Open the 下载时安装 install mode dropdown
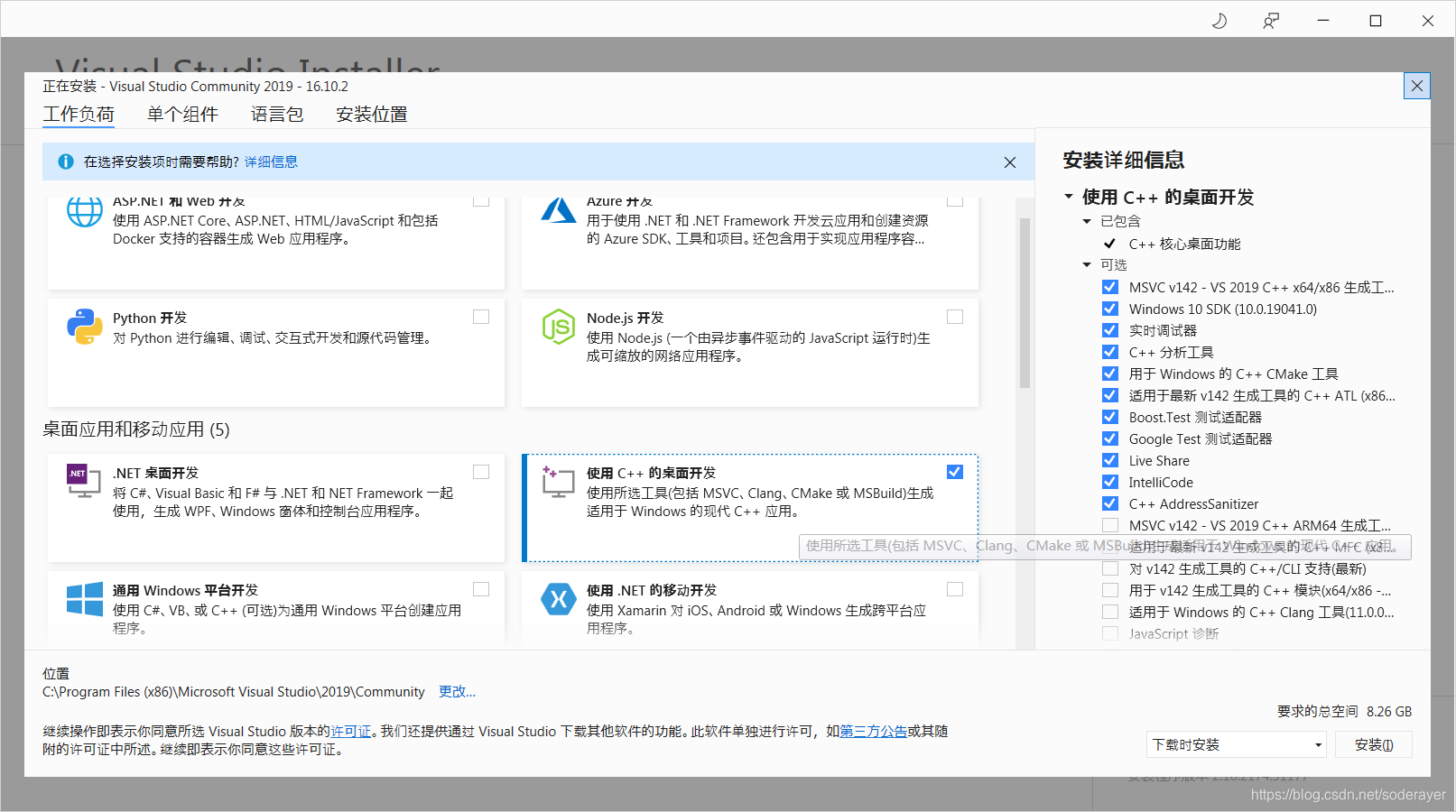1456x812 pixels. pyautogui.click(x=1237, y=744)
